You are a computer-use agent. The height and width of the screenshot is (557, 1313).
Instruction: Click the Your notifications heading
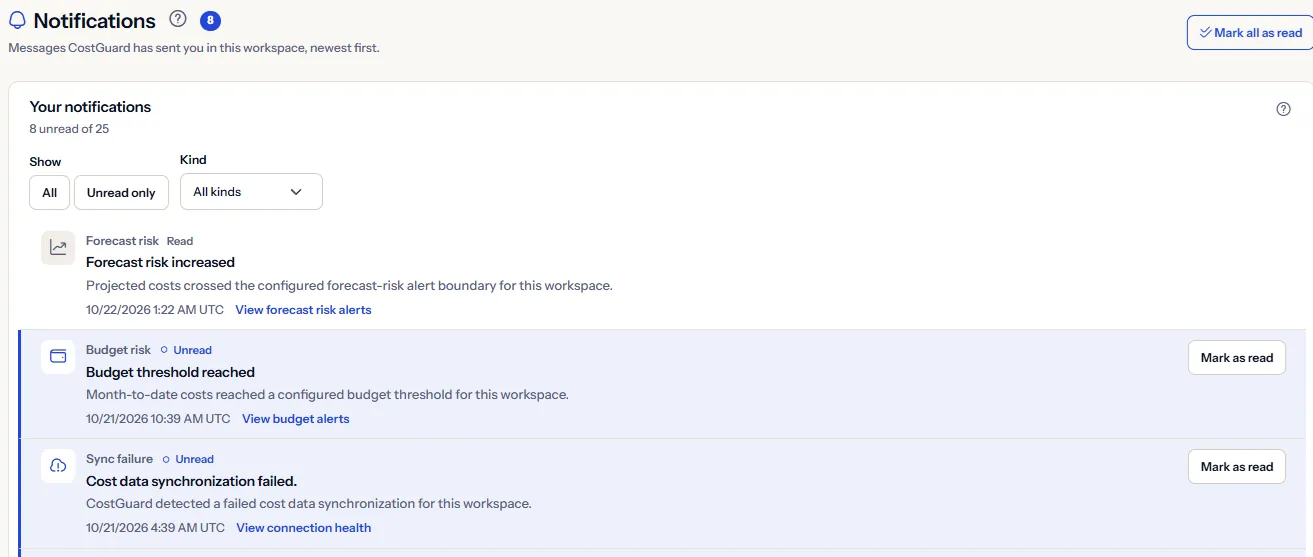click(x=90, y=107)
